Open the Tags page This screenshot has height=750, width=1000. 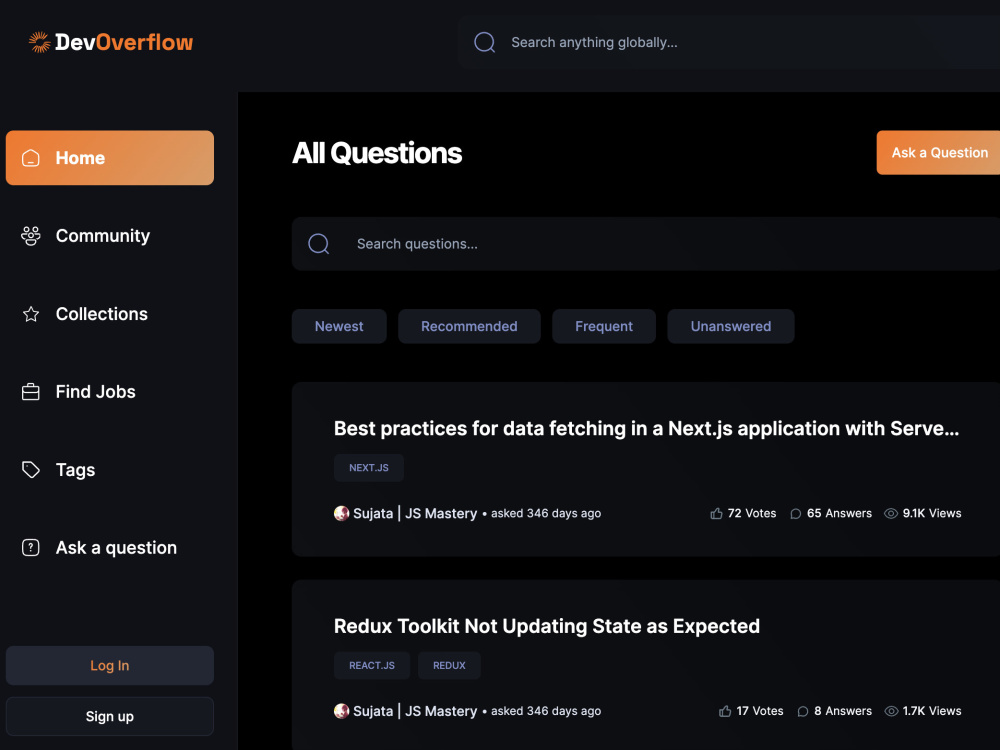point(110,470)
